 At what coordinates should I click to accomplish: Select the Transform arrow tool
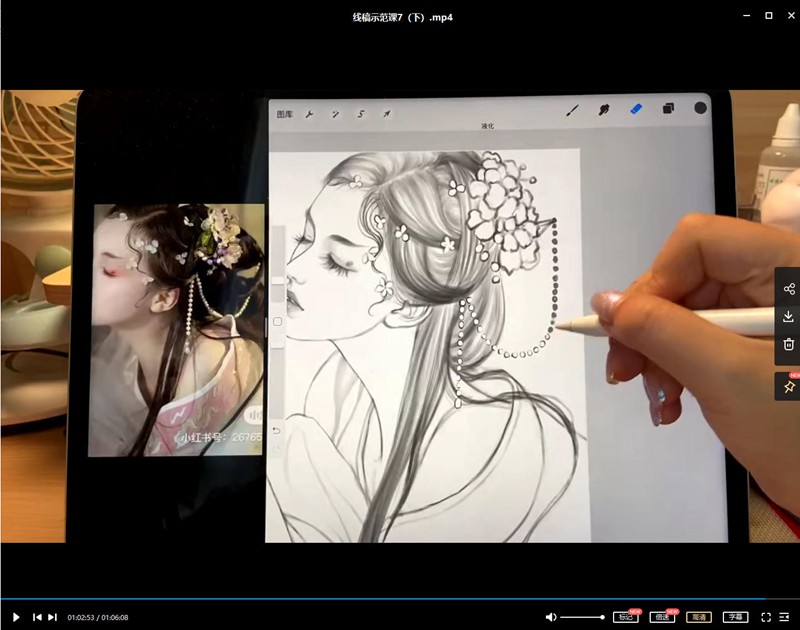point(386,113)
